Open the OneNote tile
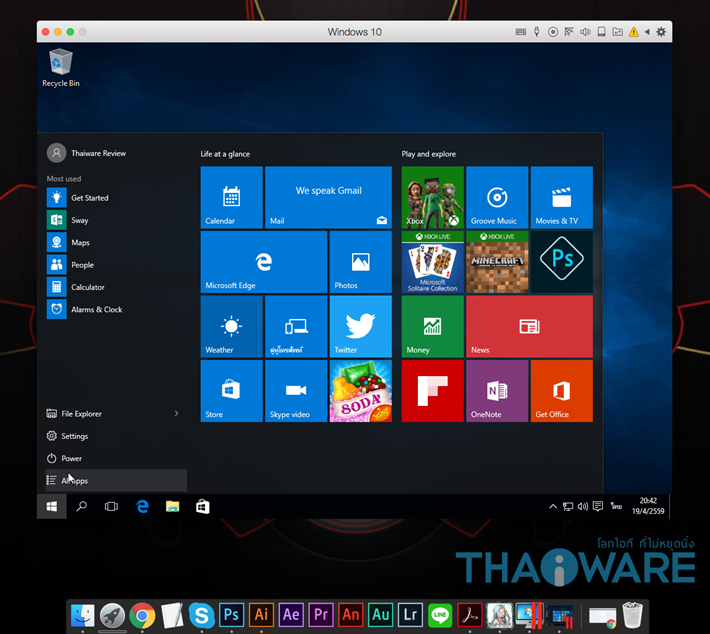Viewport: 710px width, 634px height. [497, 391]
